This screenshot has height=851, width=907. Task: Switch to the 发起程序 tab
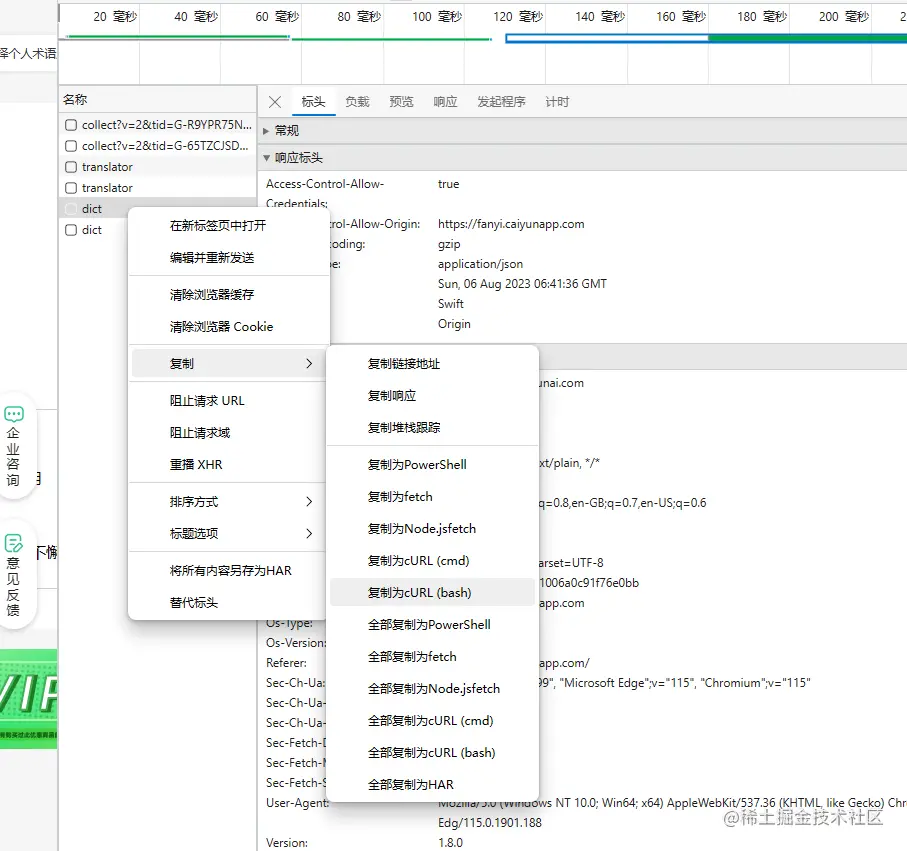502,102
